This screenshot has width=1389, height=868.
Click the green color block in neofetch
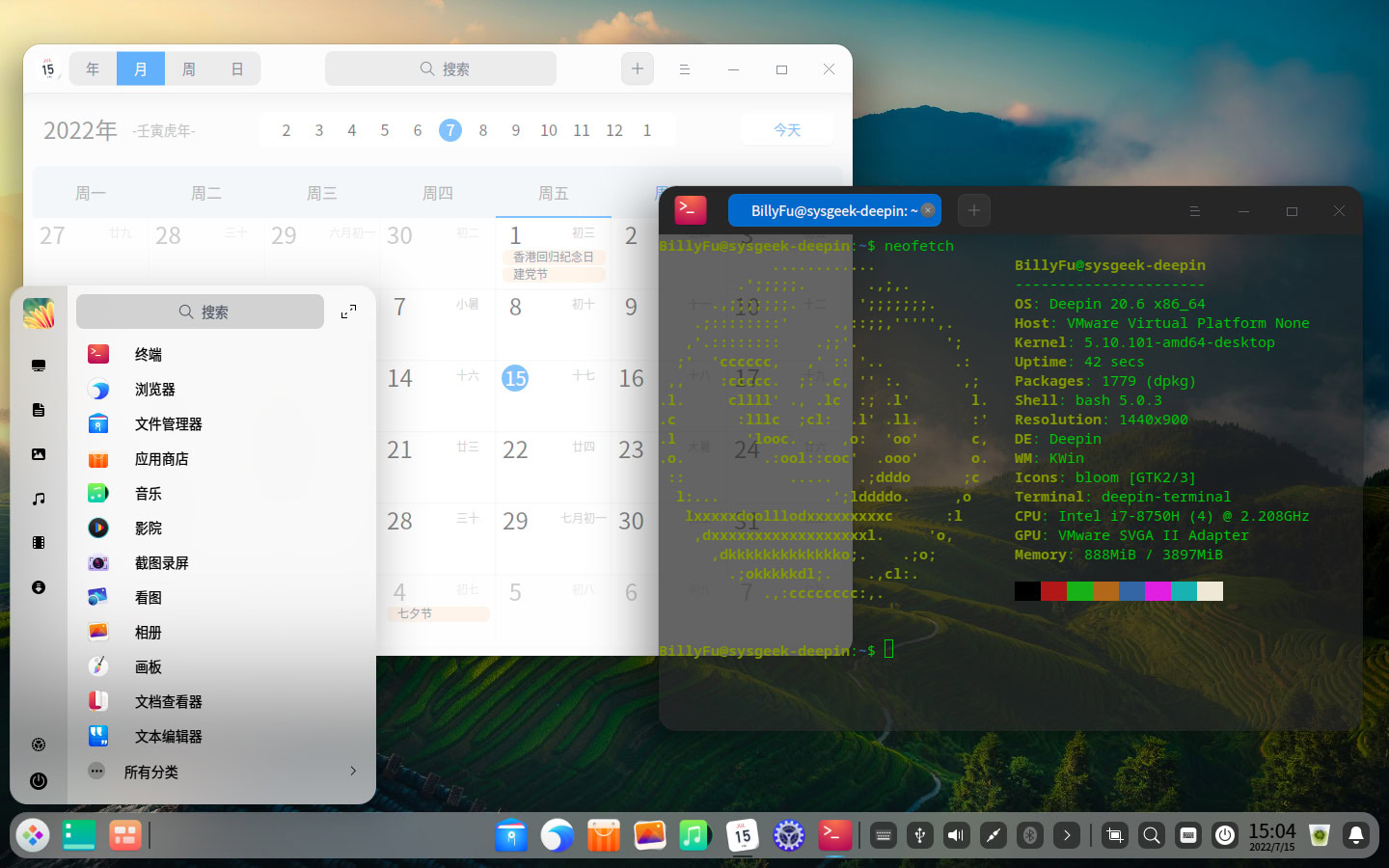[x=1079, y=591]
